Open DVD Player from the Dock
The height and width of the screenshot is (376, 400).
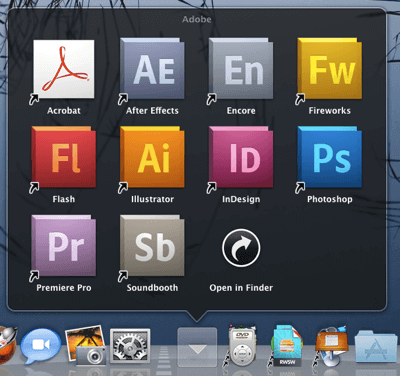click(x=242, y=346)
